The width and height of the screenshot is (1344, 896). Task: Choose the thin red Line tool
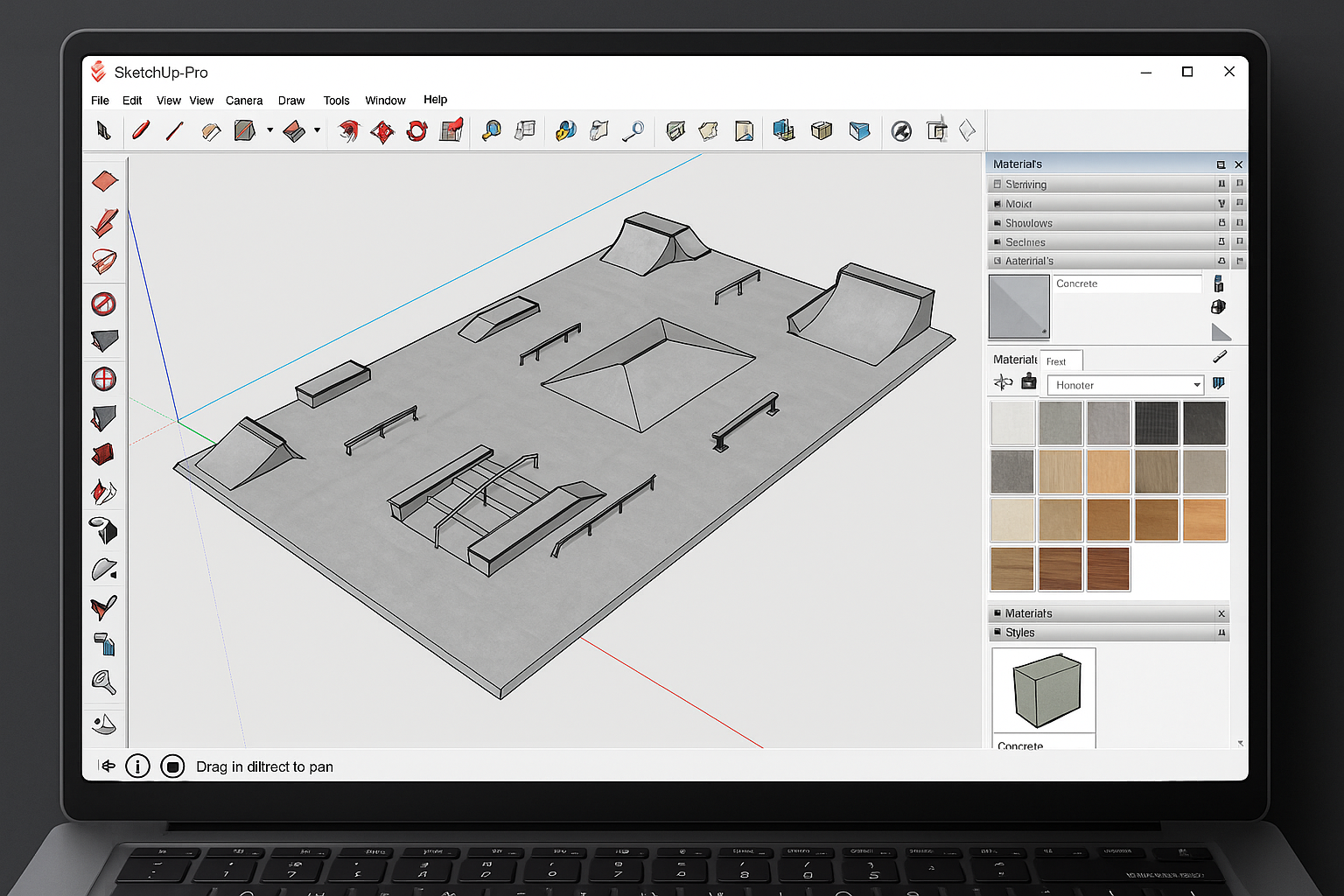(174, 130)
